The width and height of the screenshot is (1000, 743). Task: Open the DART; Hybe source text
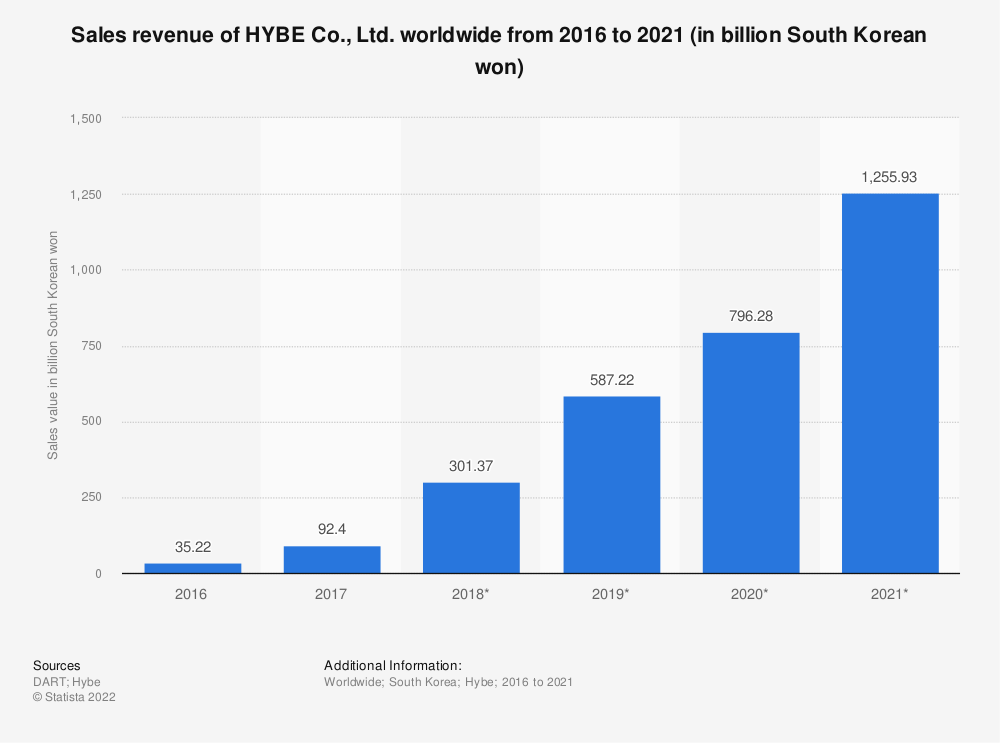coord(60,682)
